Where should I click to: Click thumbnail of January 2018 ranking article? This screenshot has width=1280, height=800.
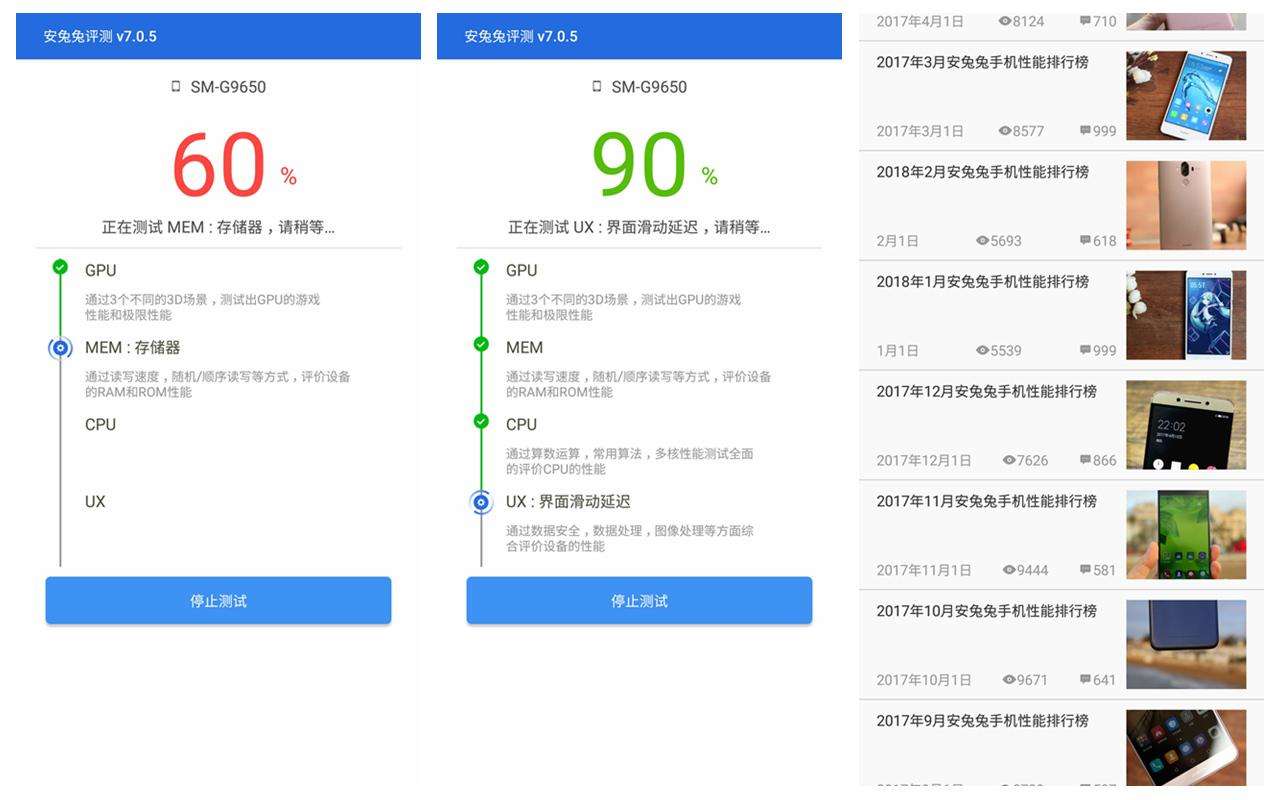tap(1186, 315)
